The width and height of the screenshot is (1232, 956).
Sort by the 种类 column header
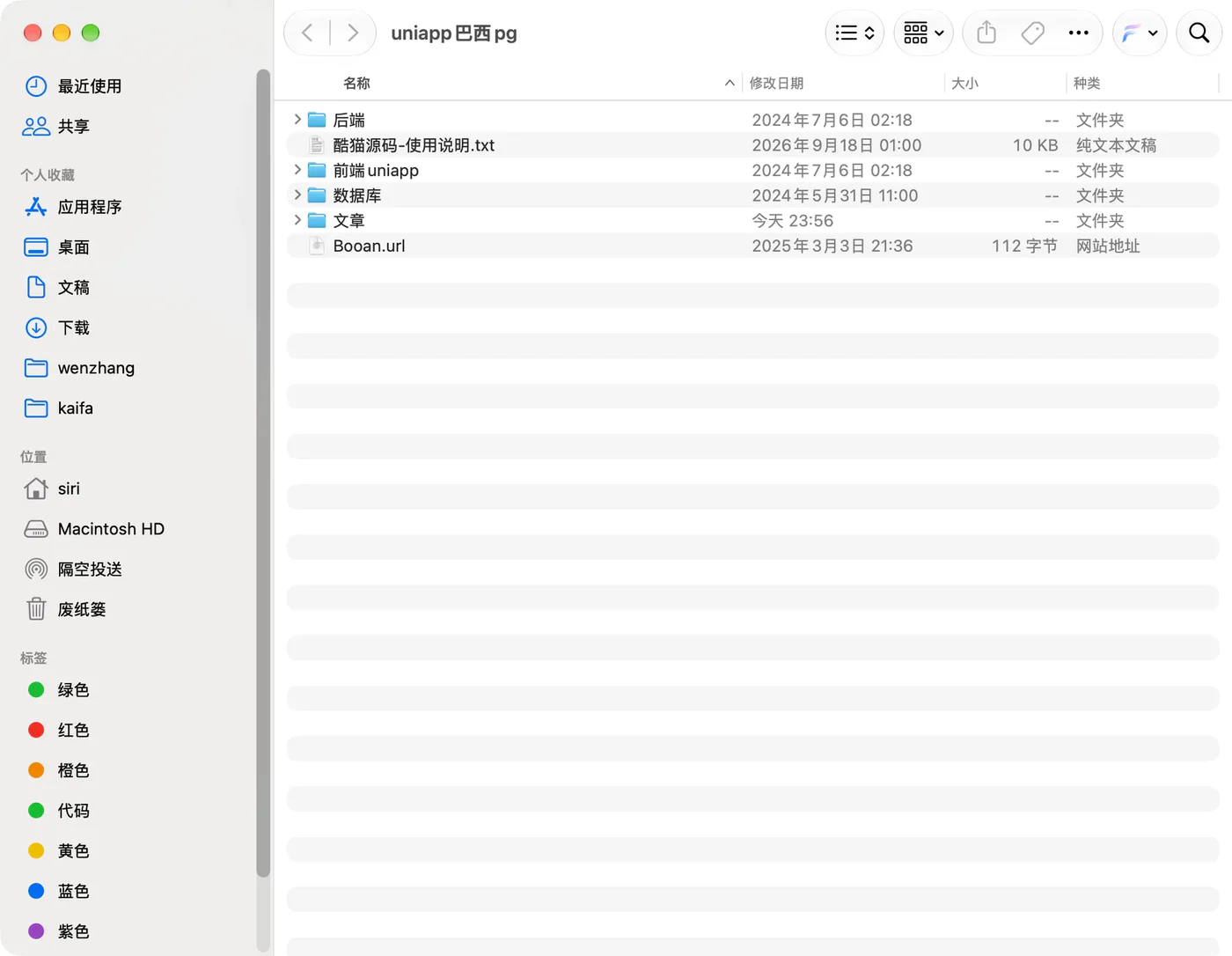[x=1087, y=83]
